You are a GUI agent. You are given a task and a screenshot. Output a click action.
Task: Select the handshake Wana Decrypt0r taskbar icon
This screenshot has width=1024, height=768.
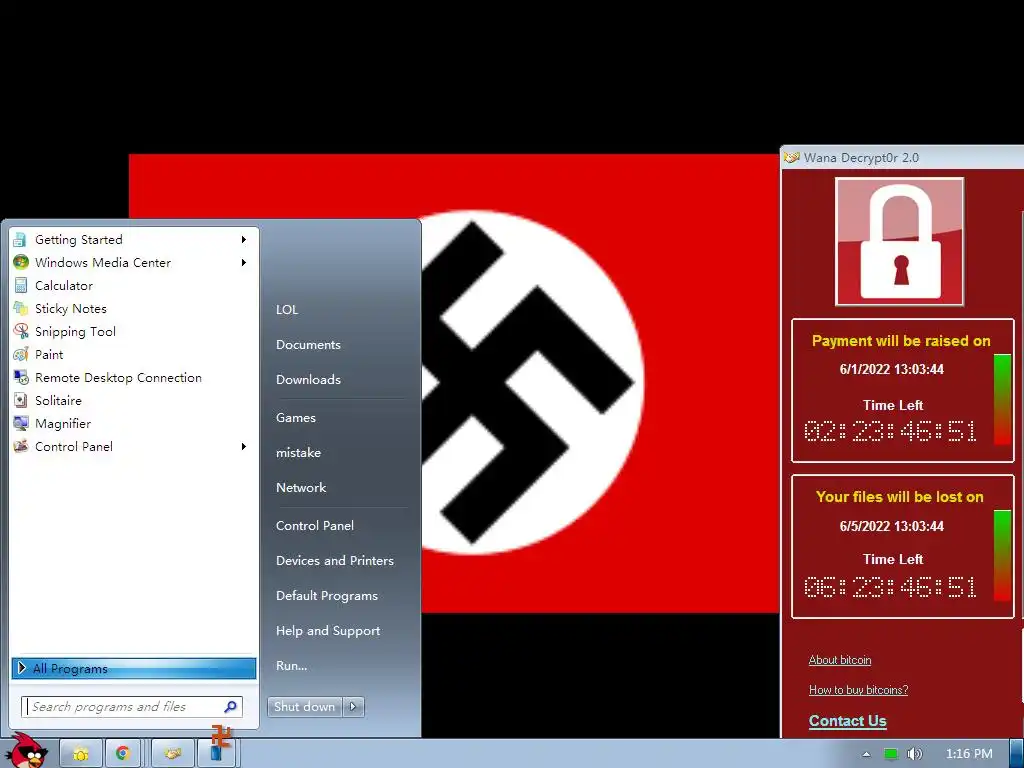[x=172, y=754]
